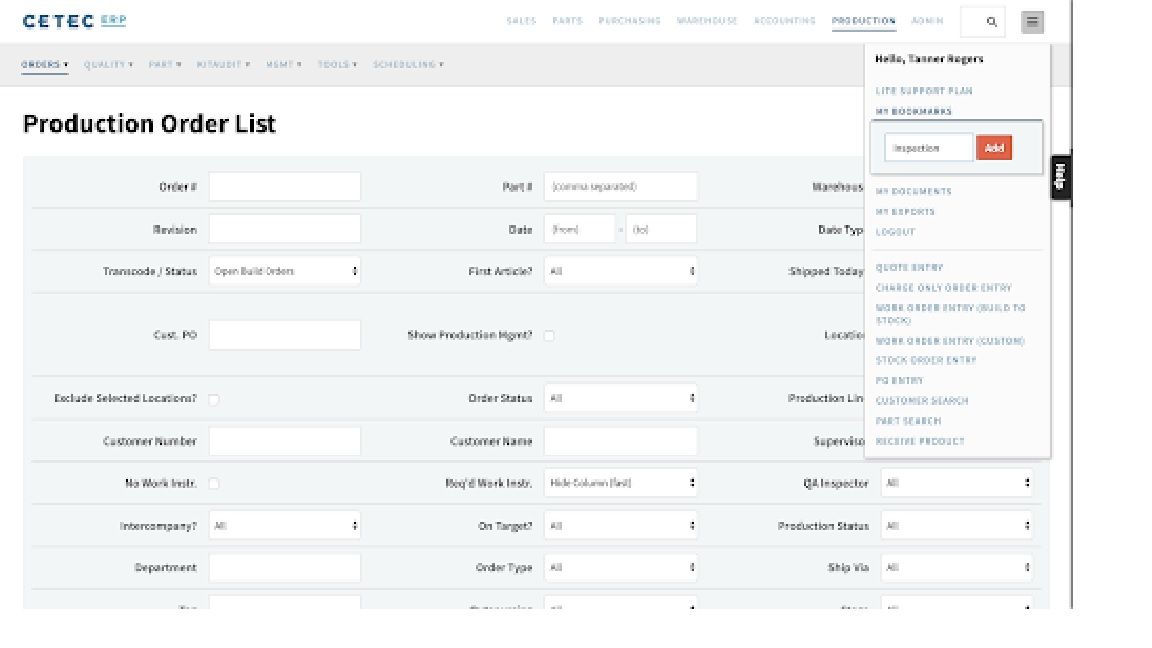Enable the Show Production Mgmt checkbox

click(549, 336)
